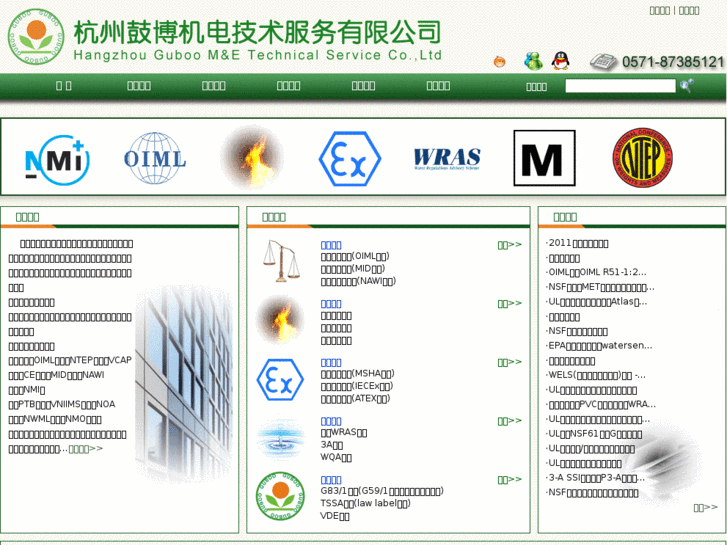This screenshot has height=545, width=727.
Task: Open the two-character first item of the green nav bar
Action: pos(64,86)
